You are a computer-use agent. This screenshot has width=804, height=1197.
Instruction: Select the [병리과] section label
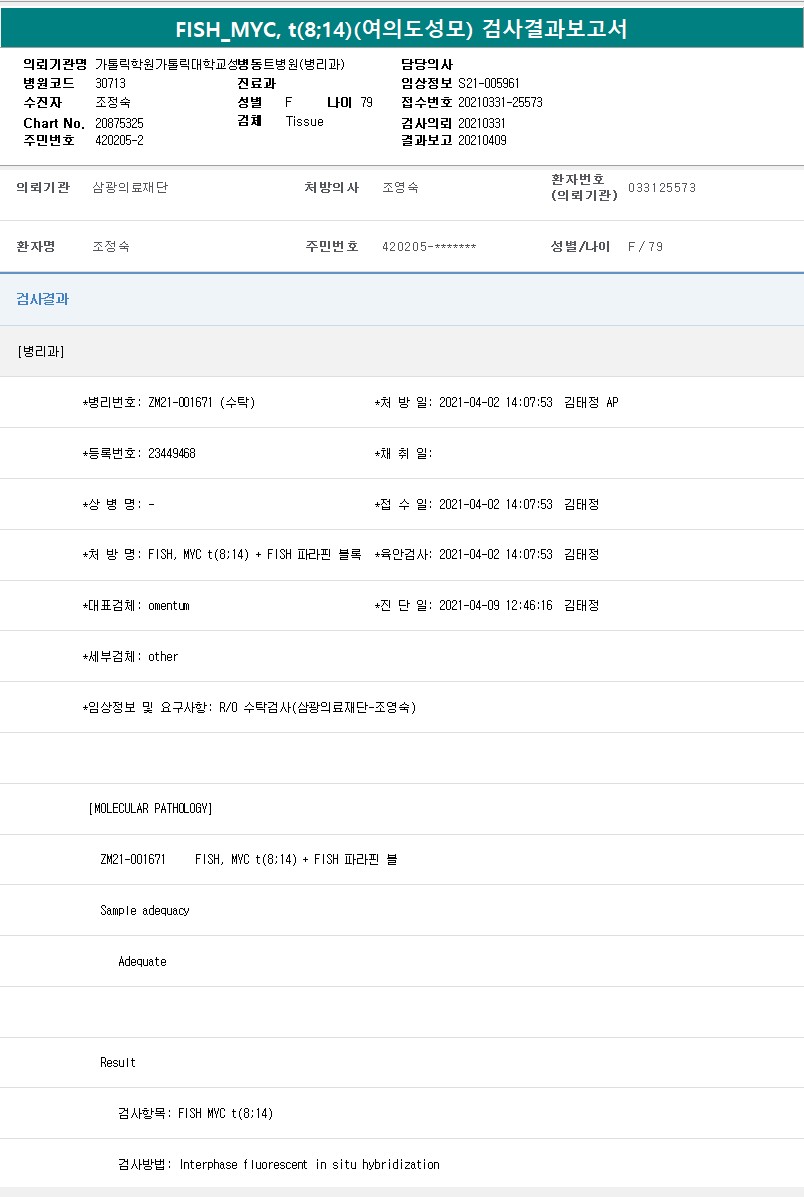click(x=41, y=351)
